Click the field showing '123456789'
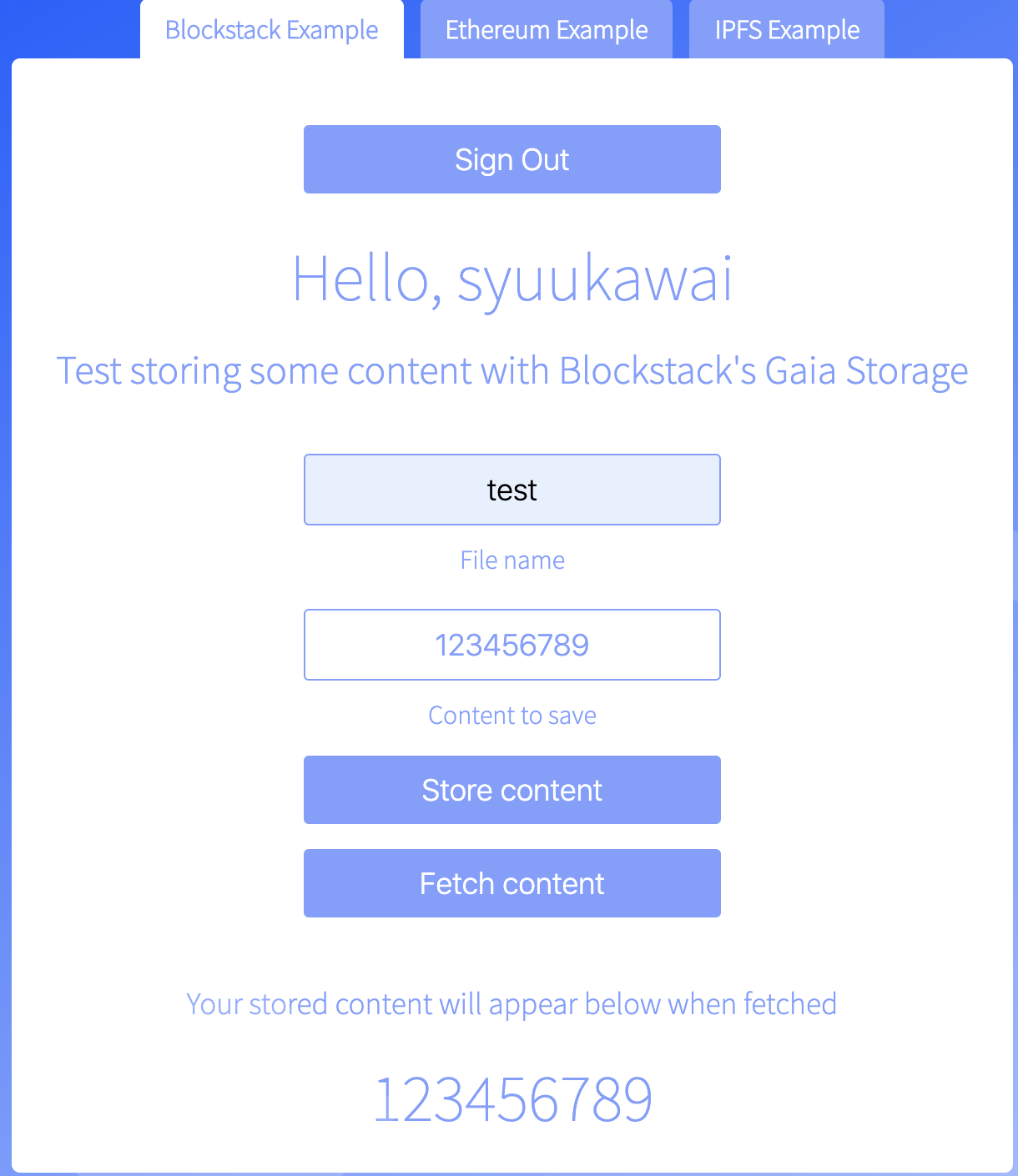 512,645
